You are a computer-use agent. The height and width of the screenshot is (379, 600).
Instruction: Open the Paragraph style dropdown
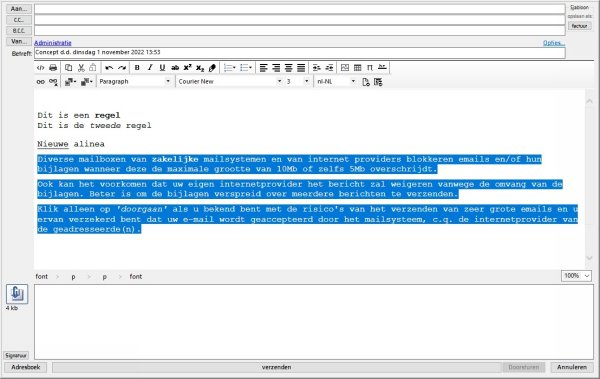tap(135, 82)
